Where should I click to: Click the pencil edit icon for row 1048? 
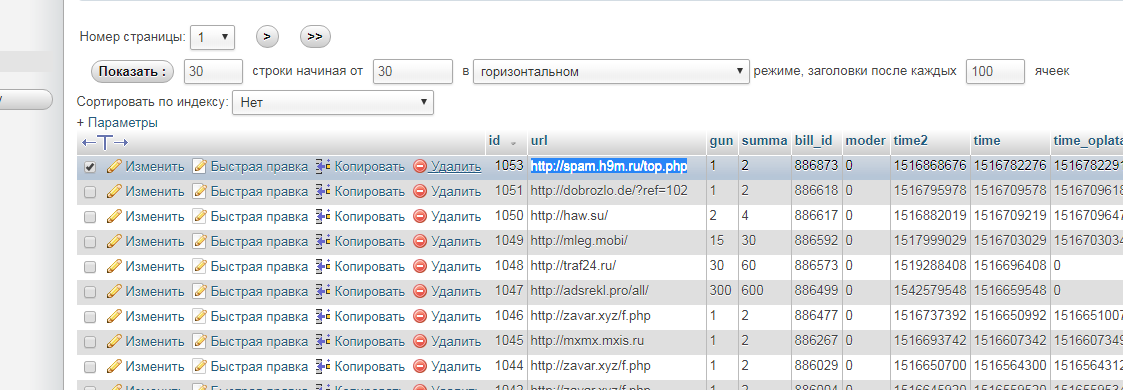click(114, 267)
